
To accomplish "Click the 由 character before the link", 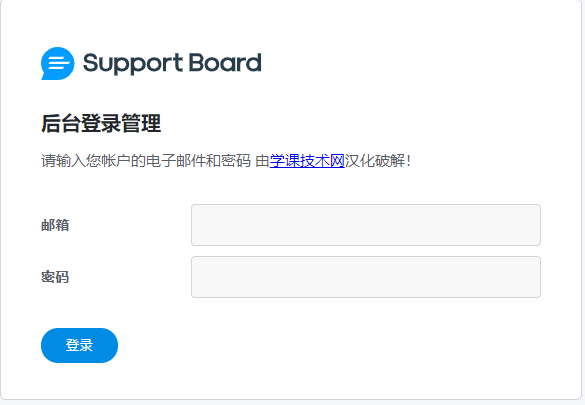I will (x=262, y=161).
